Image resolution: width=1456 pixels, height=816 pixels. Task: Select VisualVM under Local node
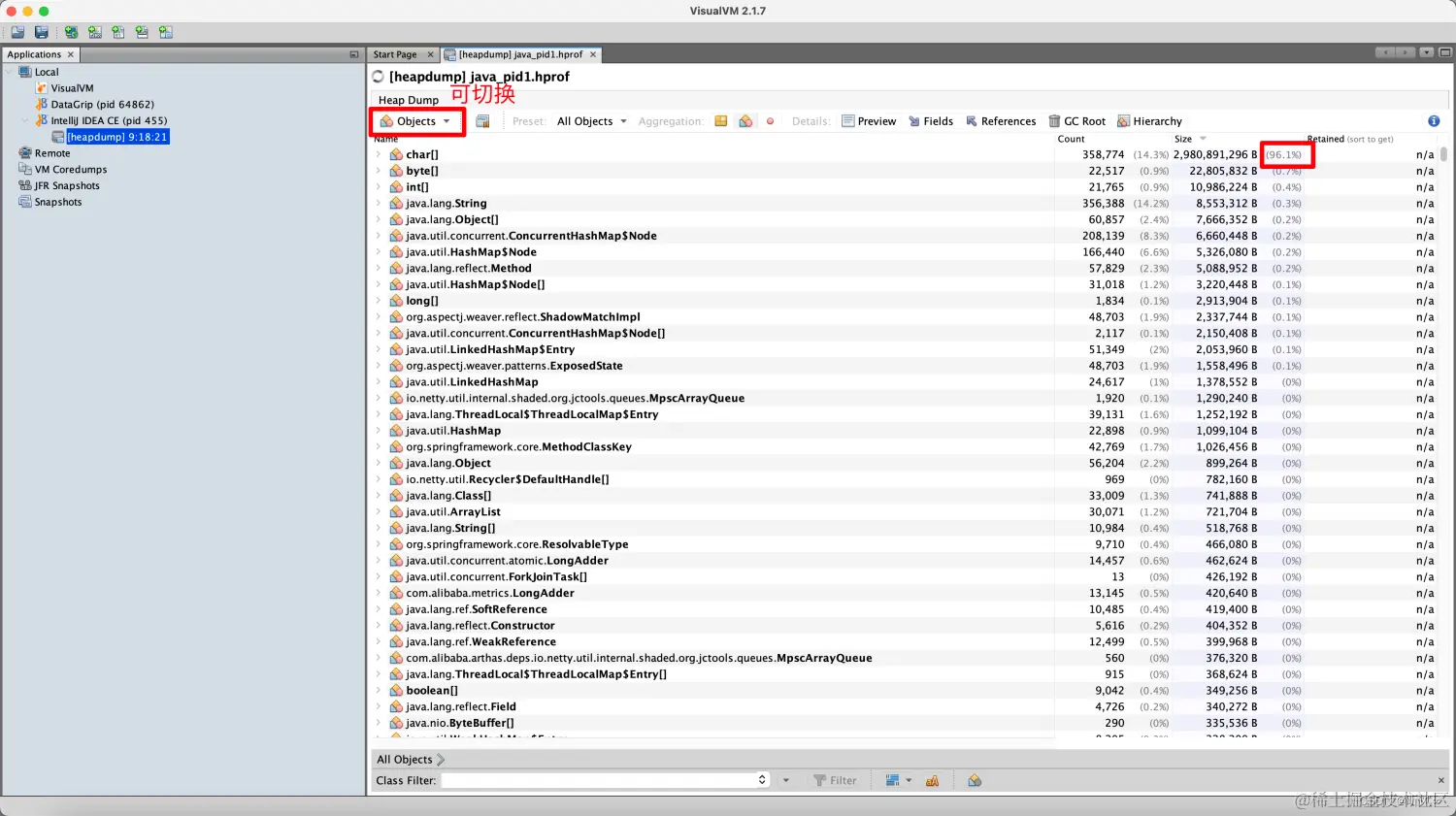click(x=65, y=88)
